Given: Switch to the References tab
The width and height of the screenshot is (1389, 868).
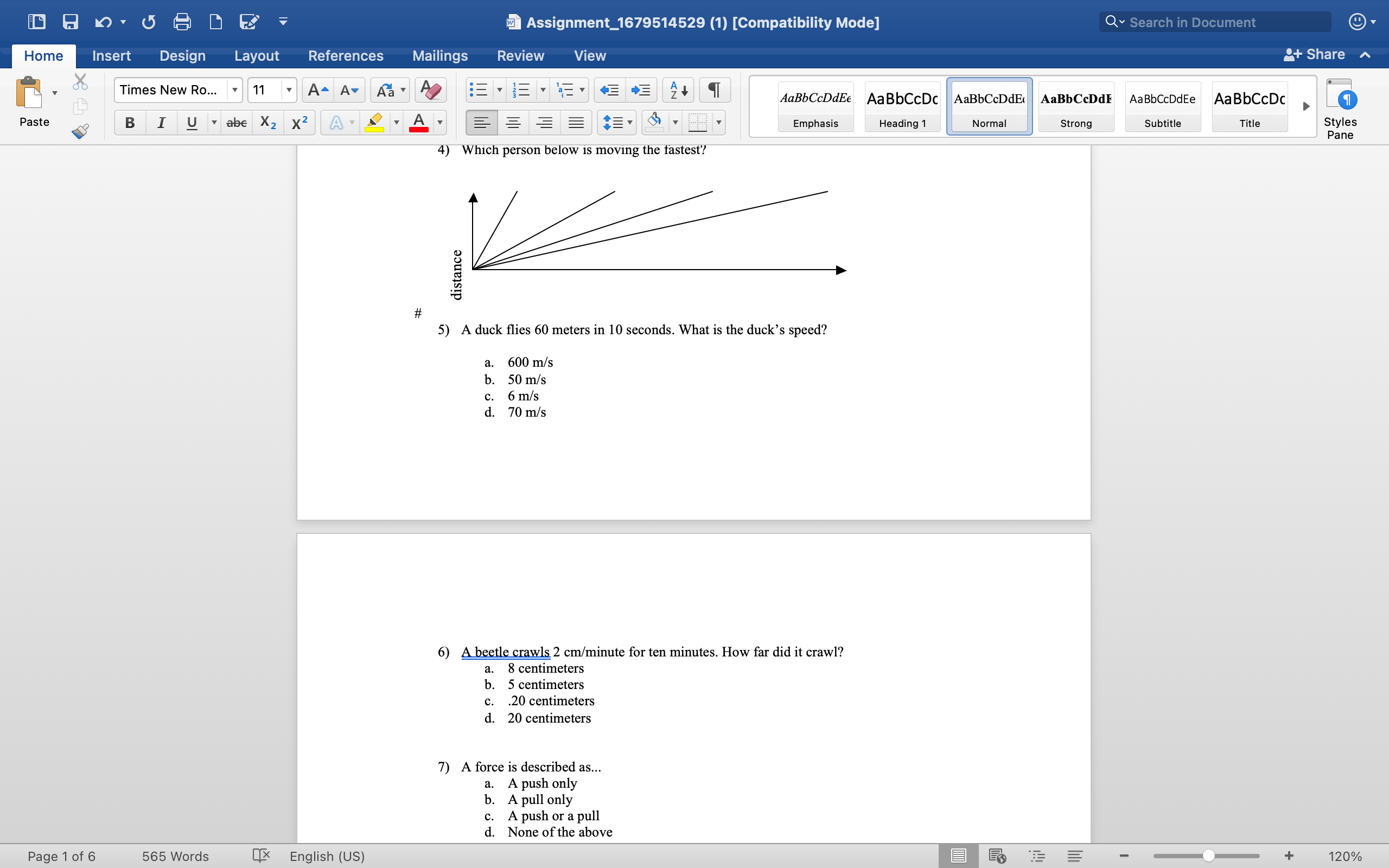Looking at the screenshot, I should (x=346, y=55).
